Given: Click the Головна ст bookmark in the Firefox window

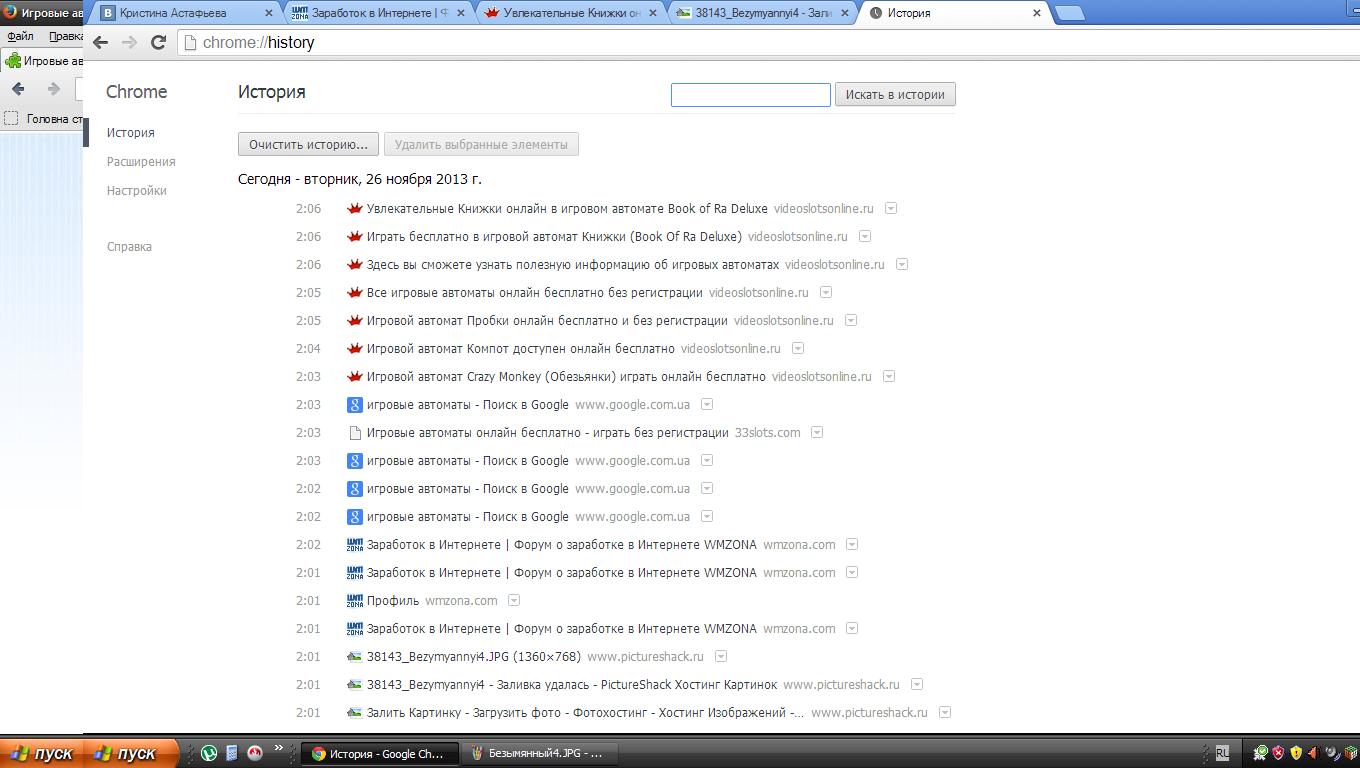Looking at the screenshot, I should tap(45, 119).
